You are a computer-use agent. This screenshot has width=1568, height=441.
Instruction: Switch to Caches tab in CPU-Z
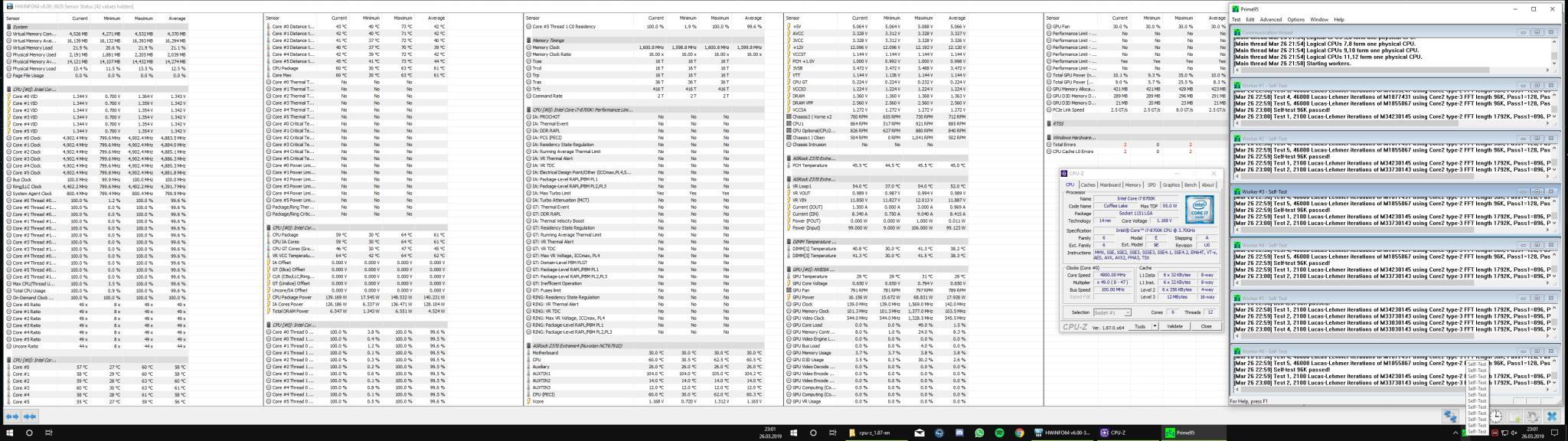point(1088,185)
